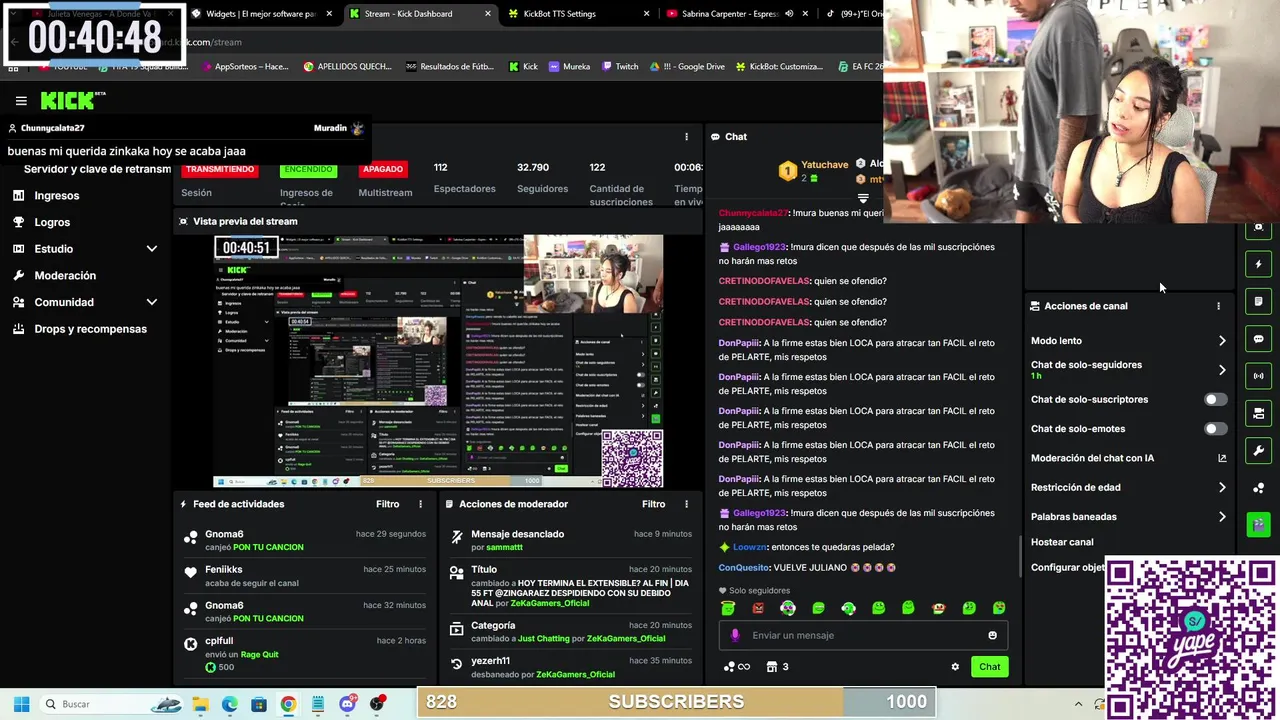
Task: Click the shop icon with number 3
Action: click(x=777, y=667)
